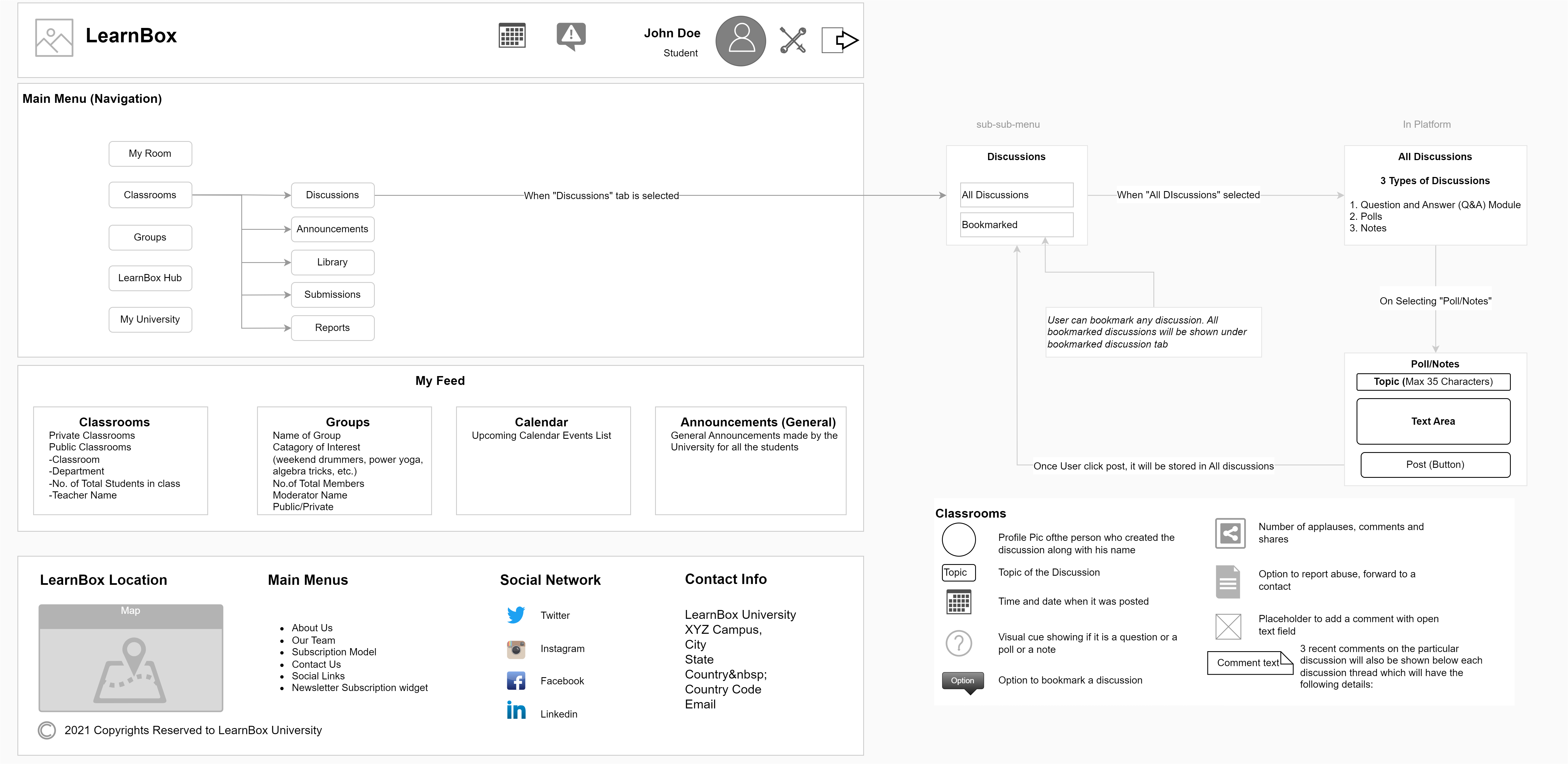Click the Facebook logo icon

coord(516,680)
